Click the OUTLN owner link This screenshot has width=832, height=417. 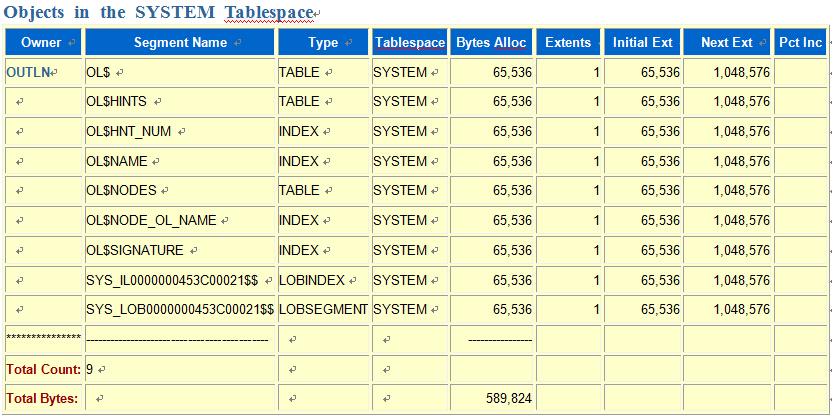click(x=28, y=73)
